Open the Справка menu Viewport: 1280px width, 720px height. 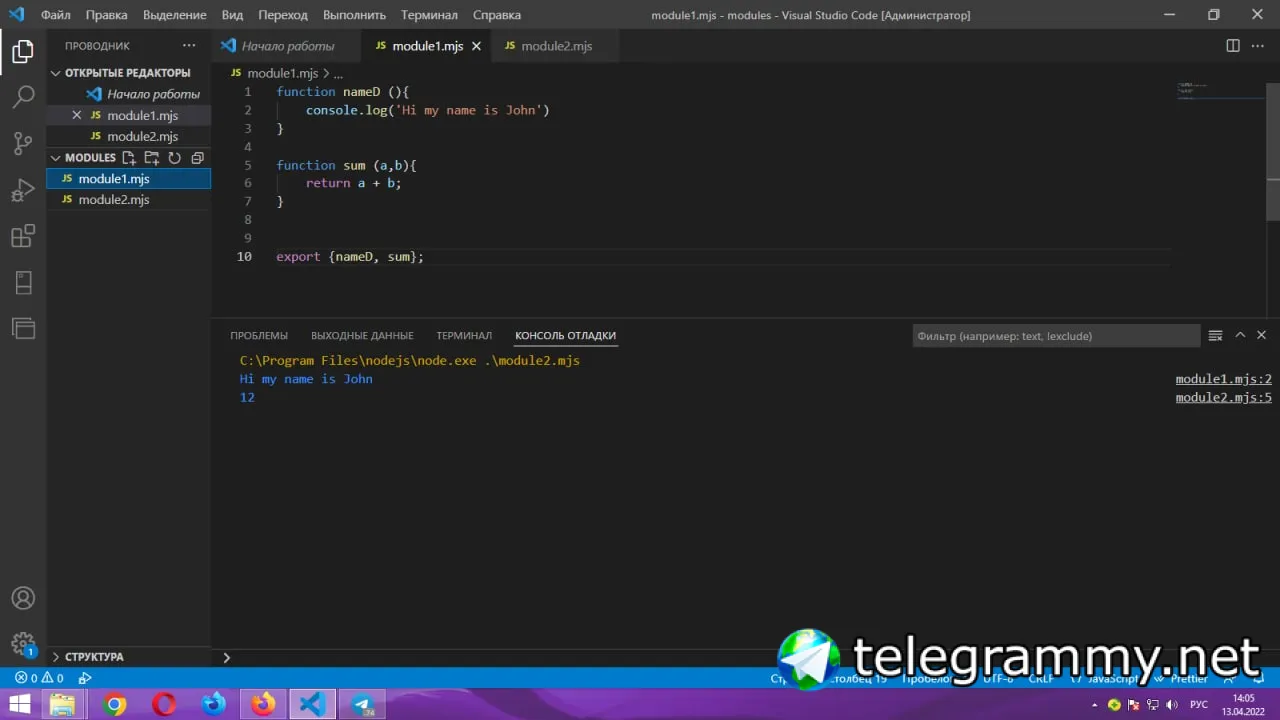(x=497, y=15)
